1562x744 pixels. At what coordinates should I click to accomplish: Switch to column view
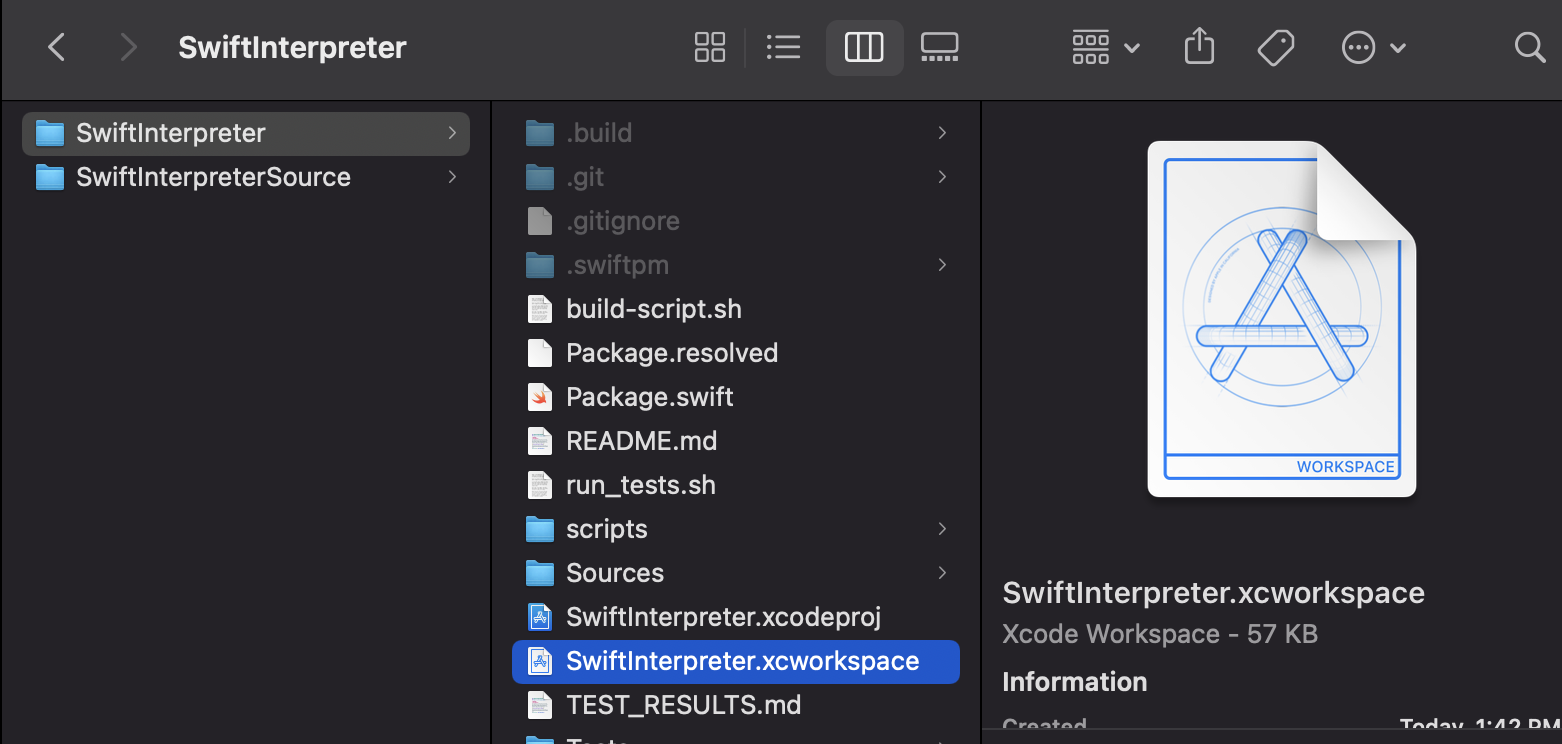(x=864, y=47)
